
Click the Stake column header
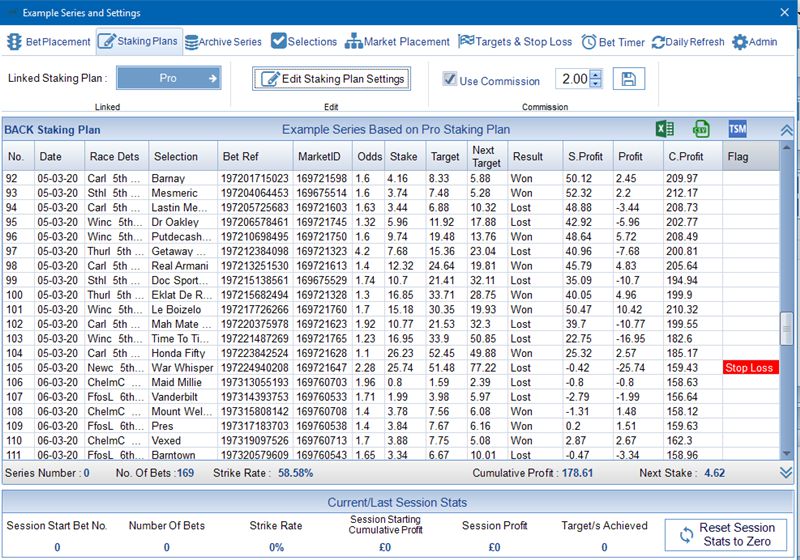click(x=405, y=156)
